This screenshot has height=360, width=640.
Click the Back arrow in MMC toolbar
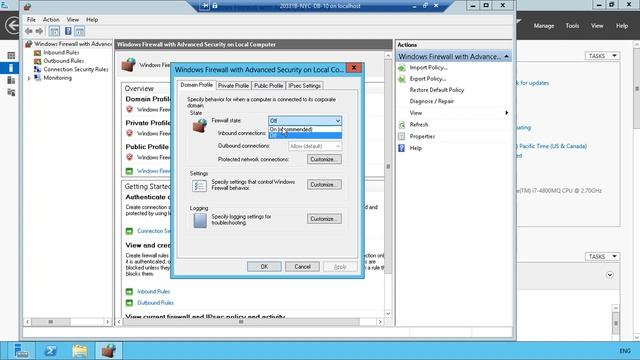(x=29, y=31)
